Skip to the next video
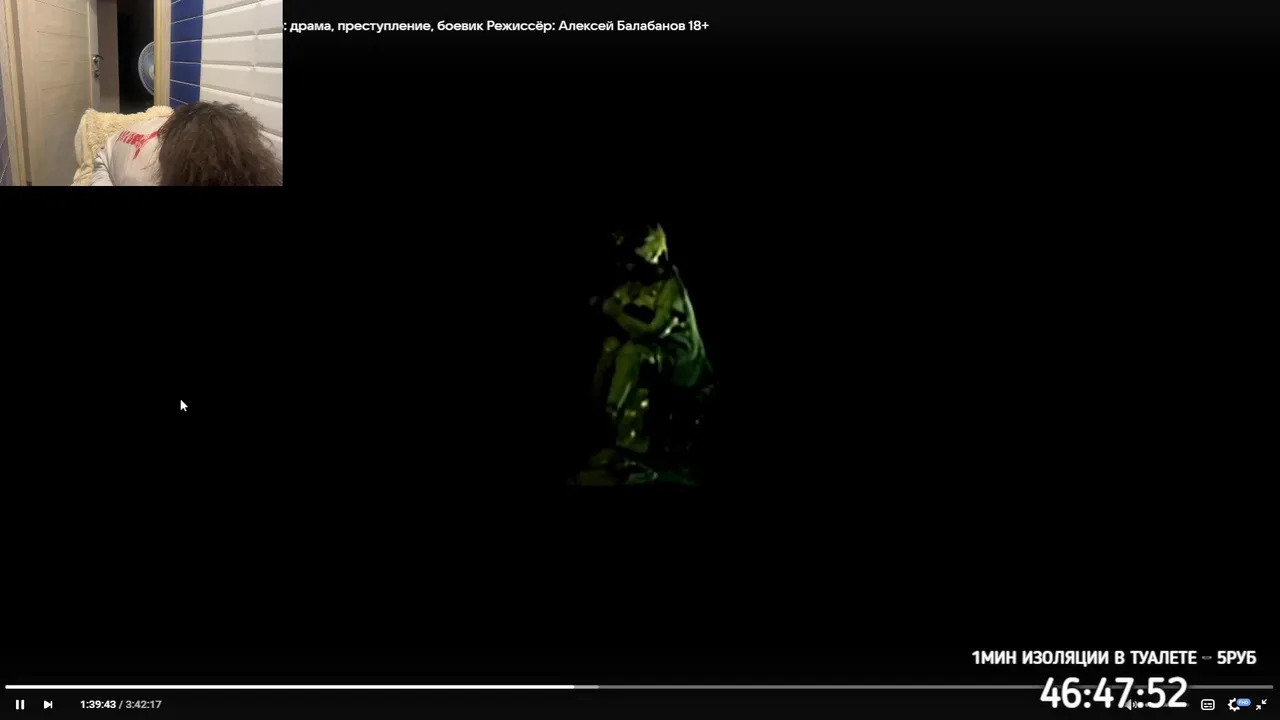Image resolution: width=1280 pixels, height=720 pixels. [47, 704]
